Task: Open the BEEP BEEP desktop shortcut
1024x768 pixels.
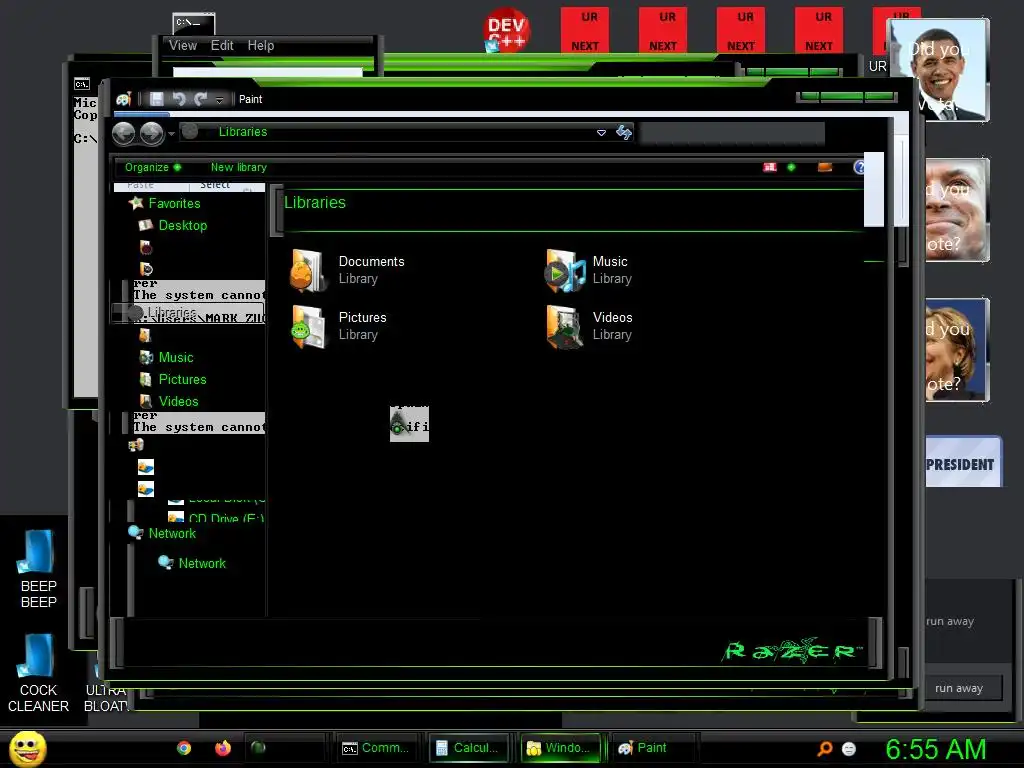Action: [38, 569]
